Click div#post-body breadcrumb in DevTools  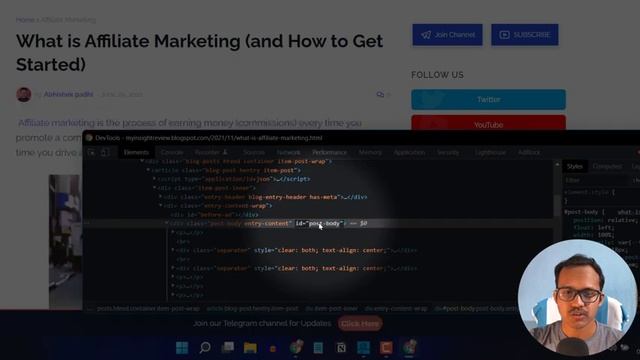pos(476,309)
